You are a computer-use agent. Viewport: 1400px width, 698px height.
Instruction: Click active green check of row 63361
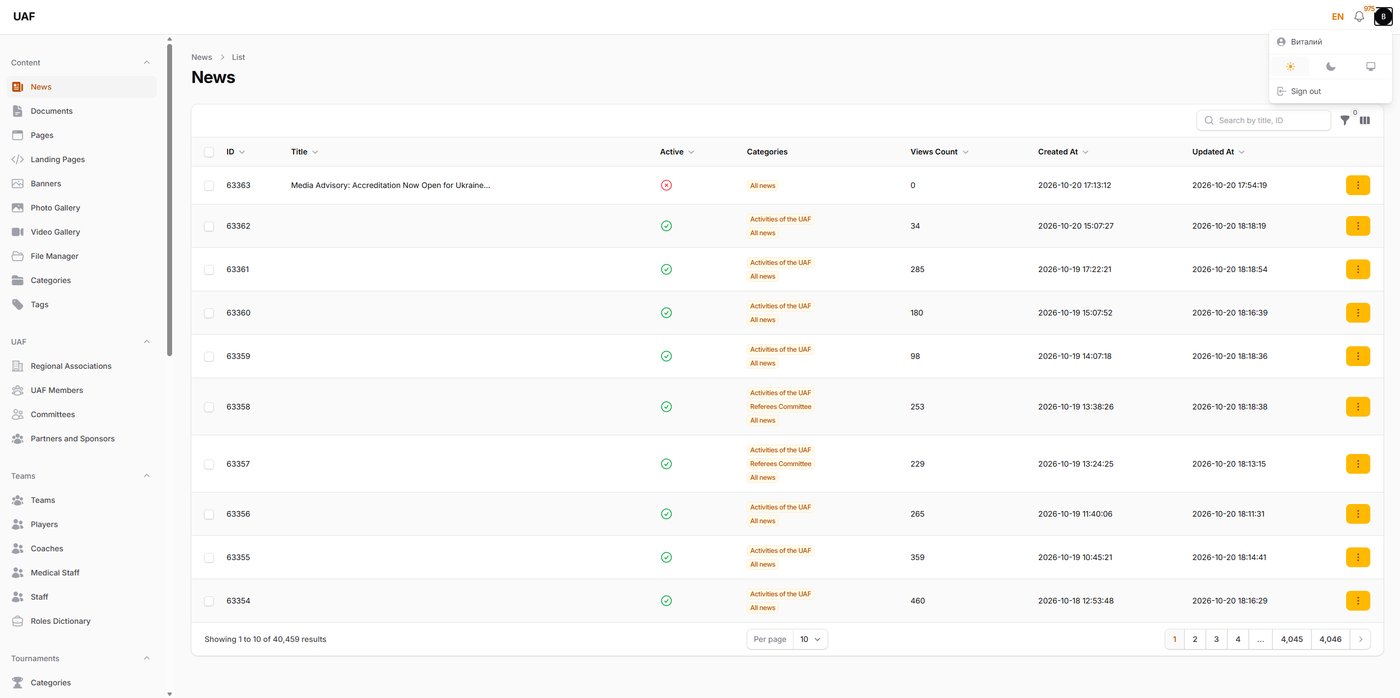coord(666,270)
